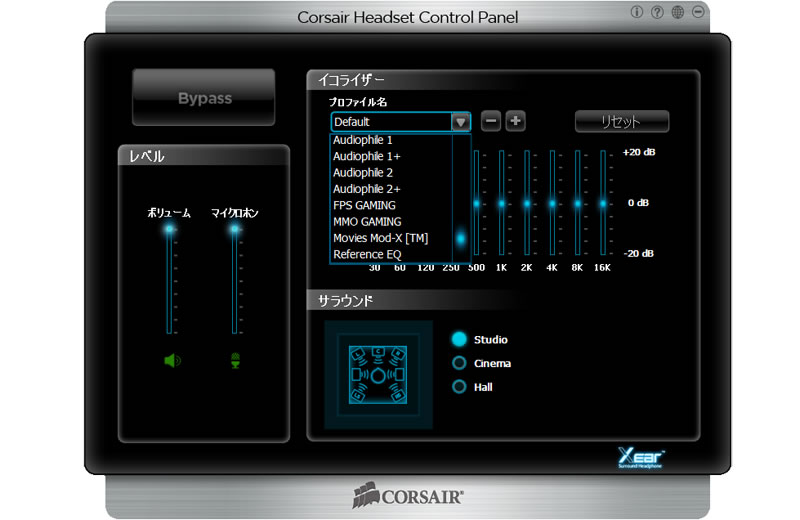Click the サラウンド section header
The image size is (800, 520).
click(x=345, y=301)
